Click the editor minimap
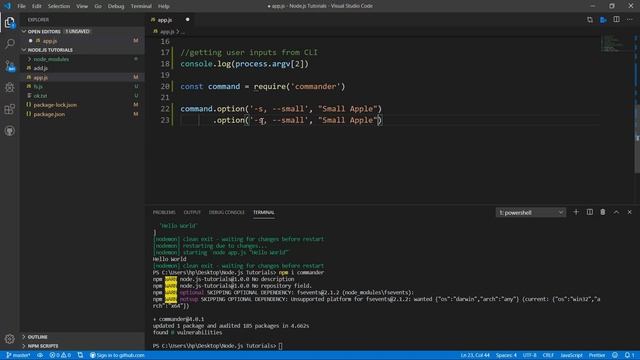 [616, 43]
